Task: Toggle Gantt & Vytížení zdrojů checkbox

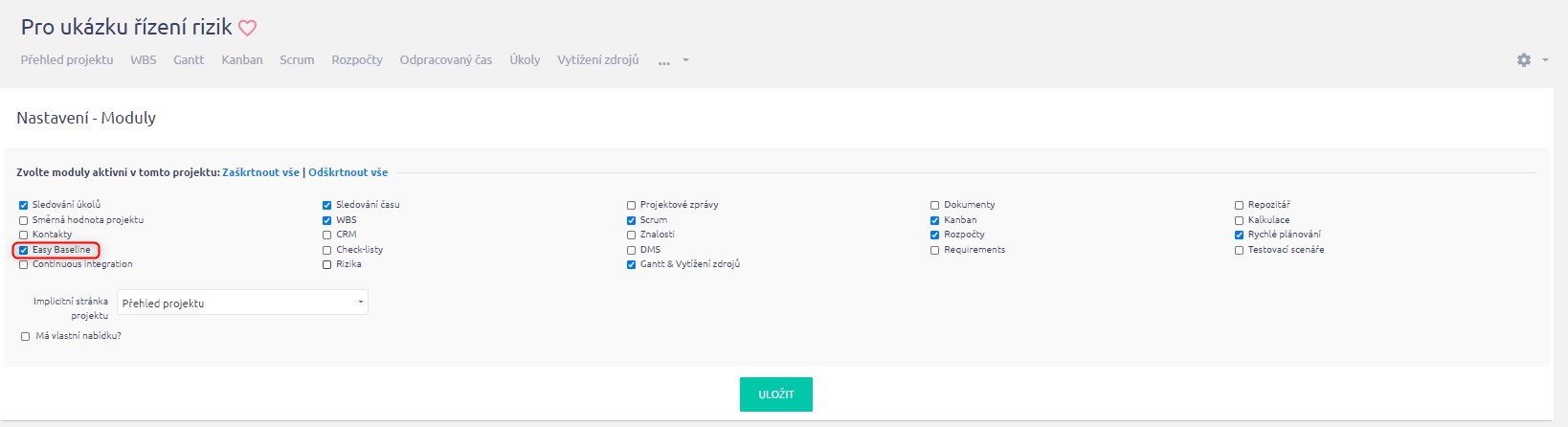Action: (632, 264)
